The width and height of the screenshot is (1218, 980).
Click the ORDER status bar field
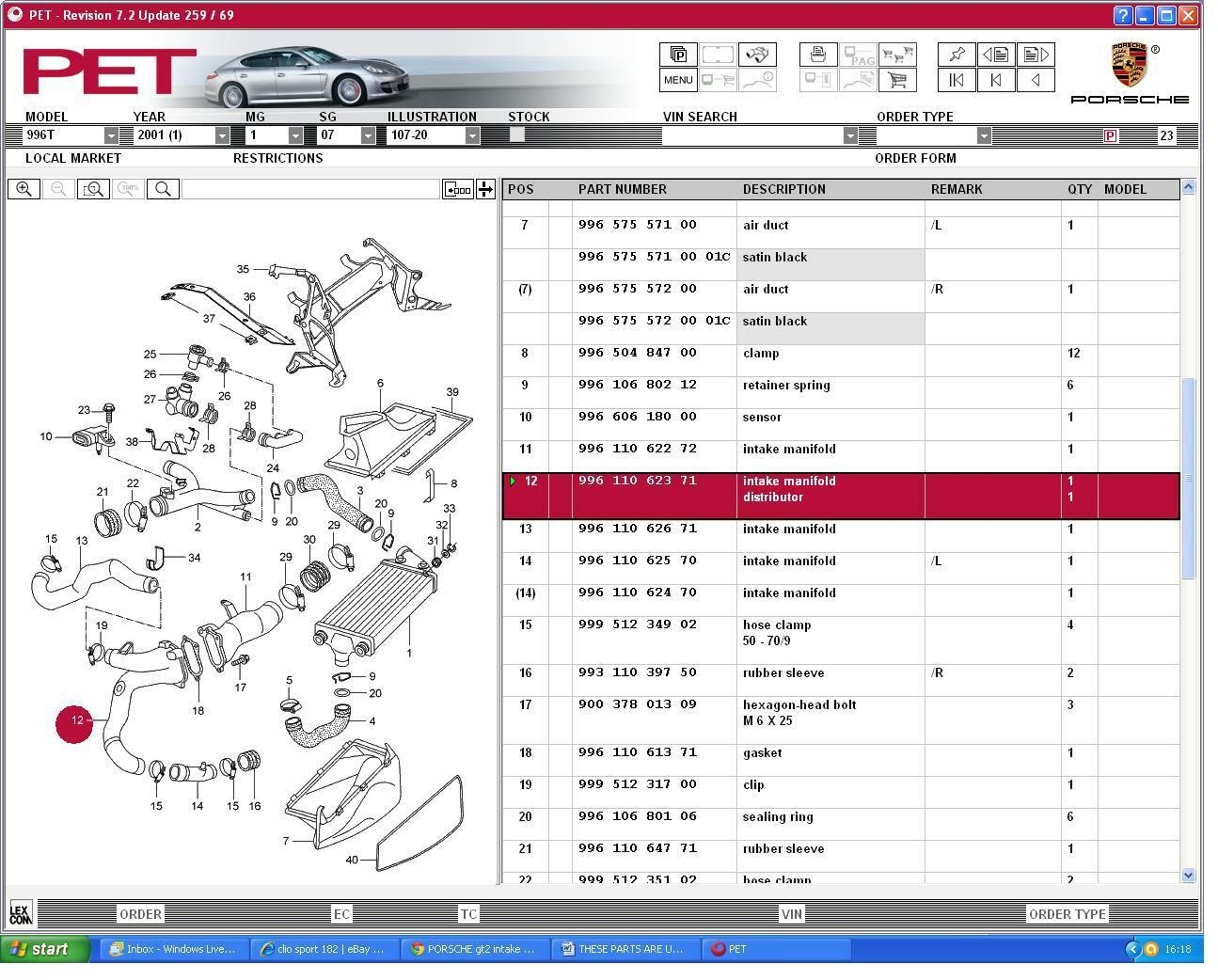pos(140,914)
